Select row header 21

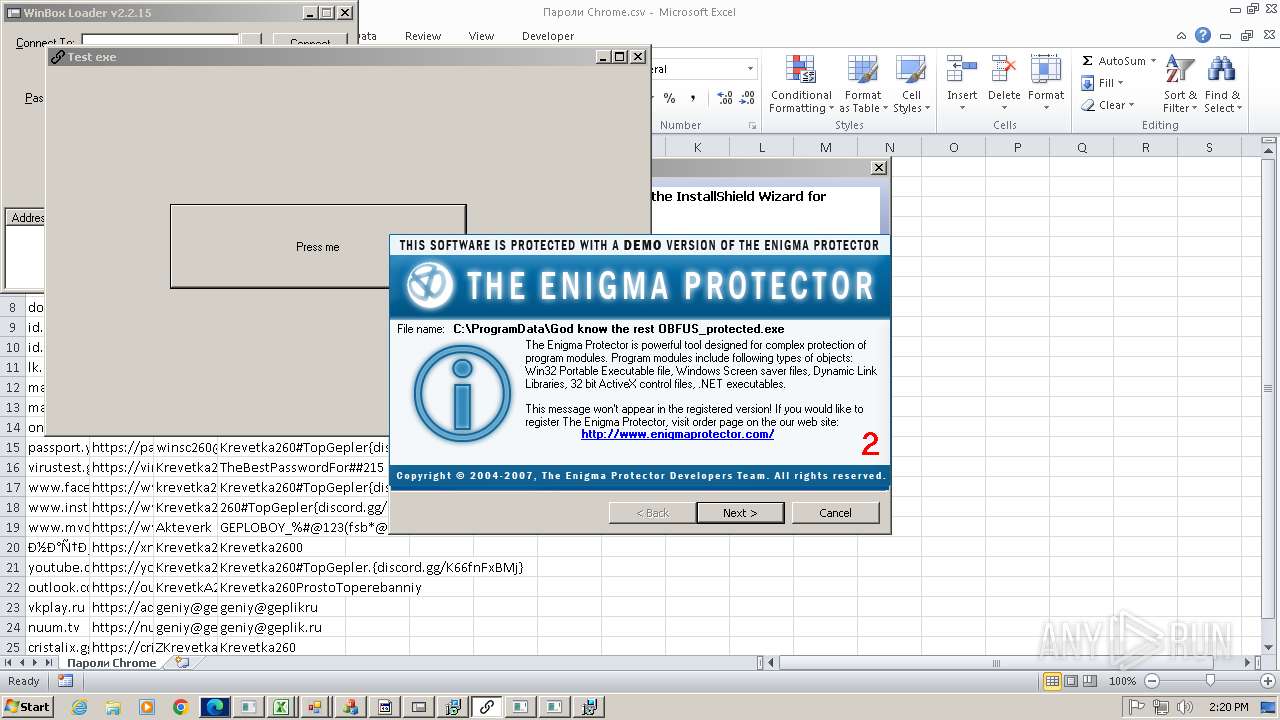(13, 567)
